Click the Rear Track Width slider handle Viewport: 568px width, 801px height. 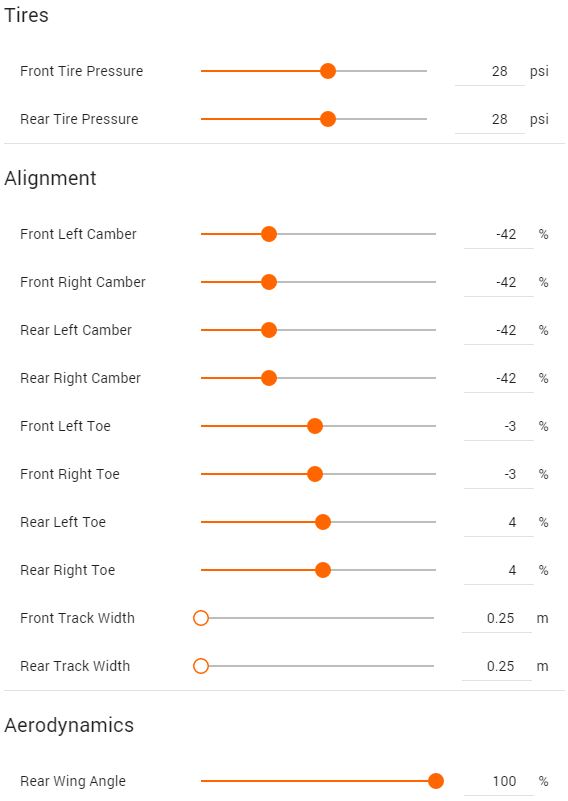[201, 666]
